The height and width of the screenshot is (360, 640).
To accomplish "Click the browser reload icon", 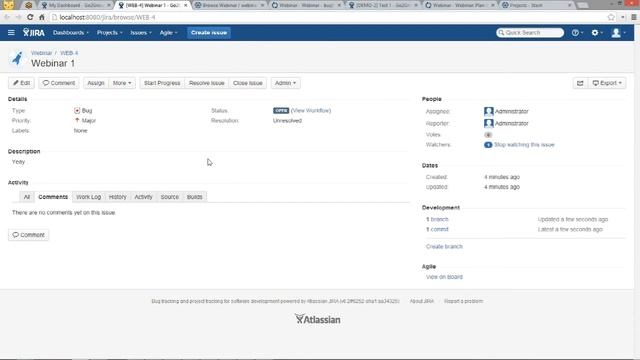I will (30, 17).
